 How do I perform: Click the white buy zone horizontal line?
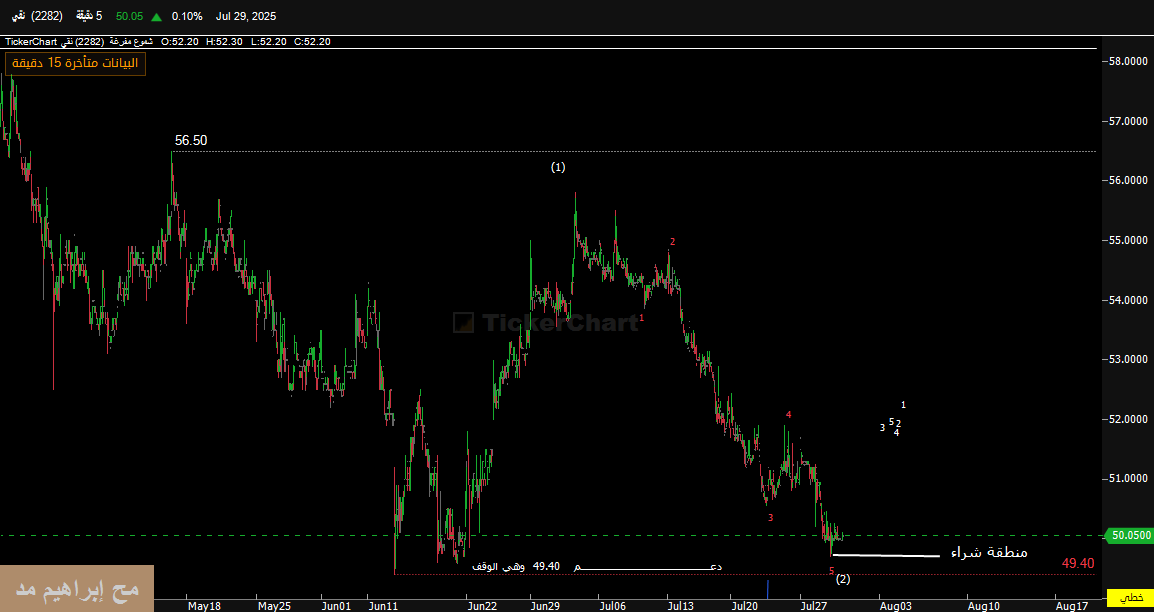pyautogui.click(x=886, y=555)
